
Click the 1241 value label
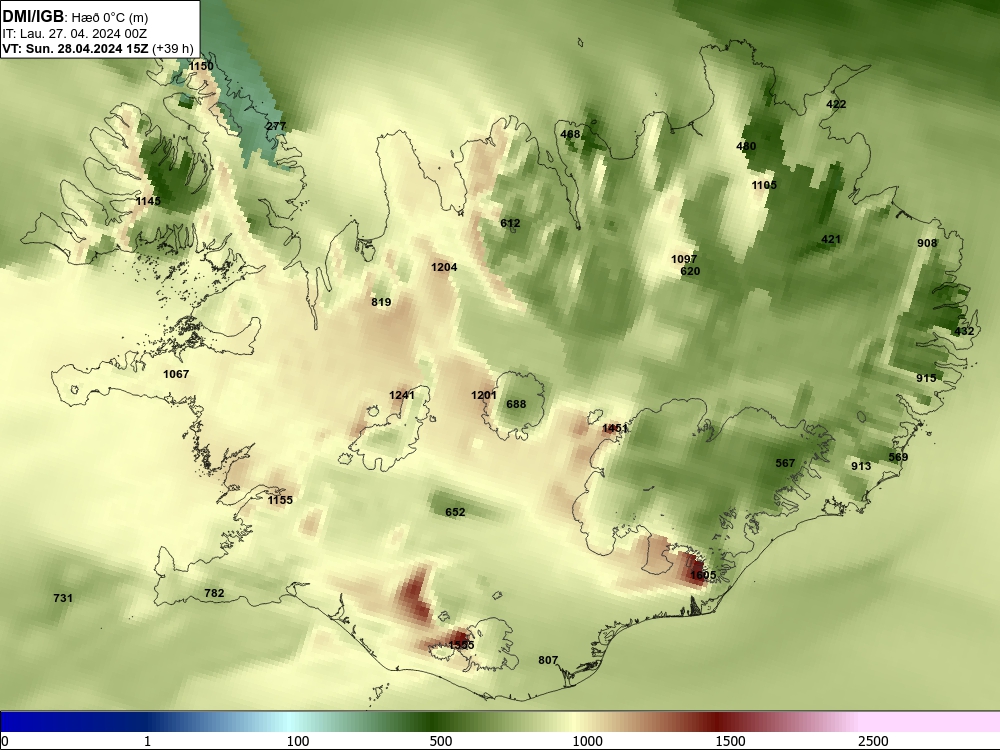coord(402,395)
